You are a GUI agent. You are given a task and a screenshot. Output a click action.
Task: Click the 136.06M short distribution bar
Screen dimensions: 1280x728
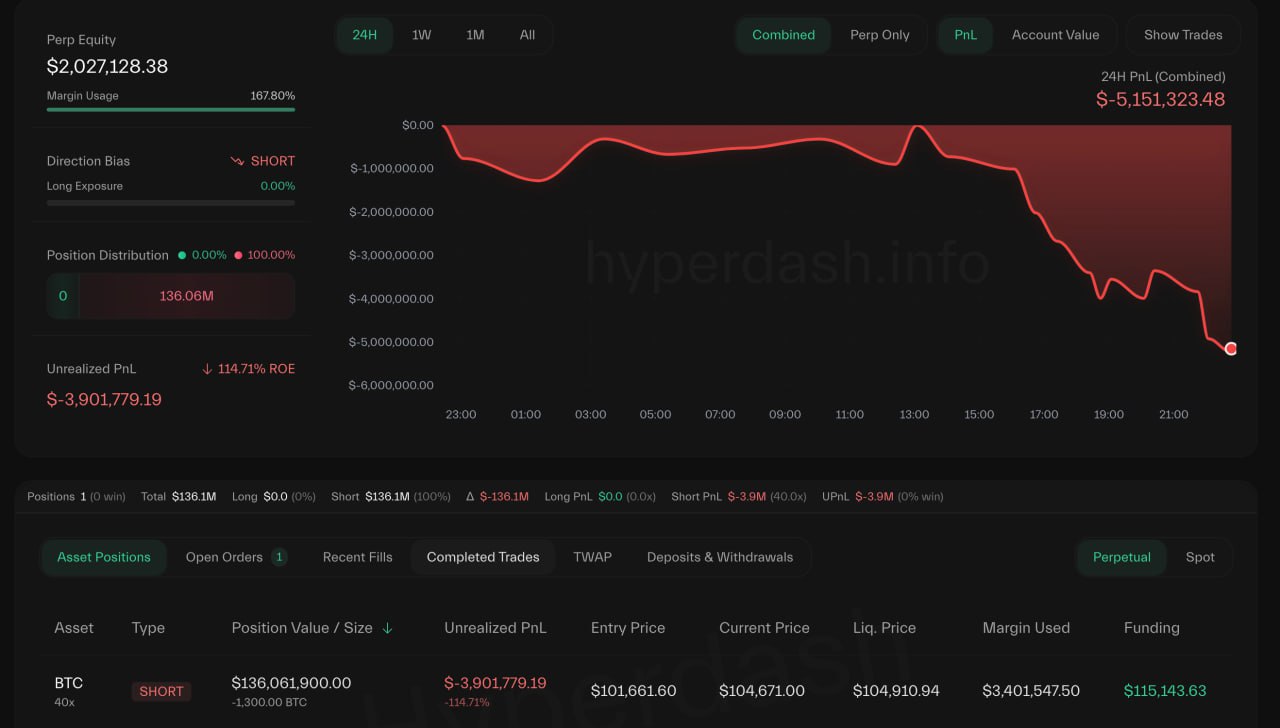click(x=186, y=296)
